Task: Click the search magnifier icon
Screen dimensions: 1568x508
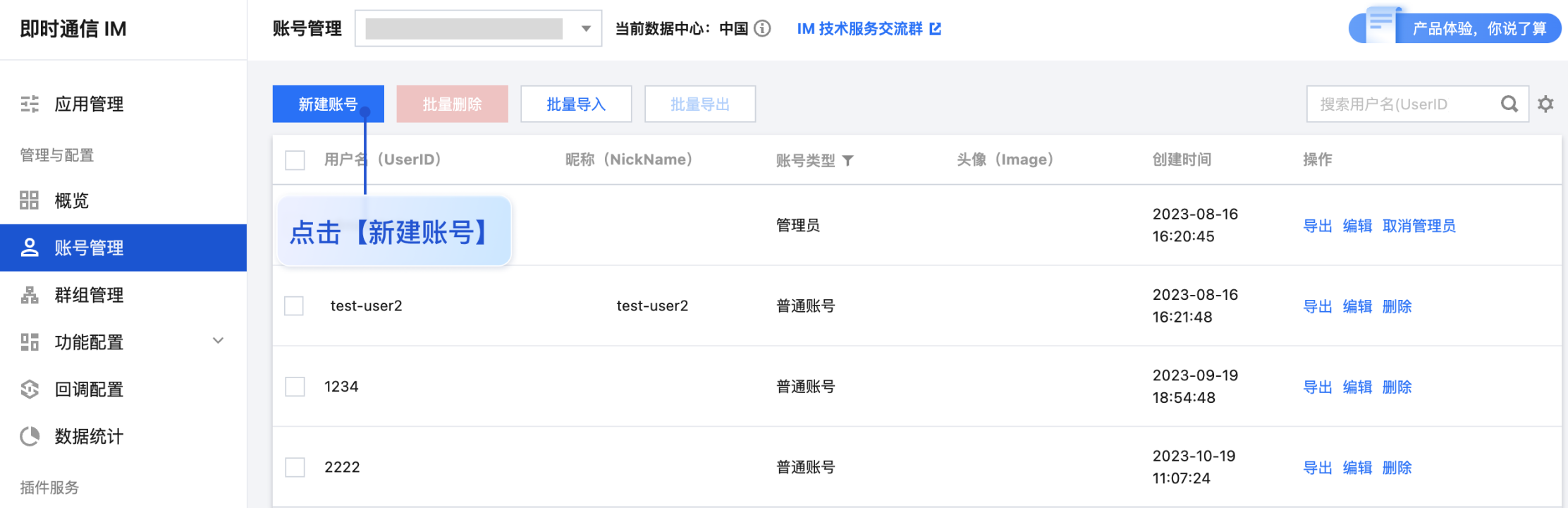Action: coord(1509,104)
